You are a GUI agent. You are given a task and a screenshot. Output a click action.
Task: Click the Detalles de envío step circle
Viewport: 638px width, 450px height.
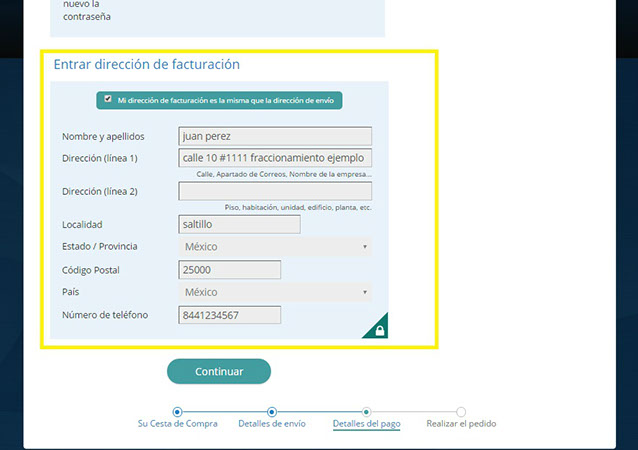click(271, 411)
